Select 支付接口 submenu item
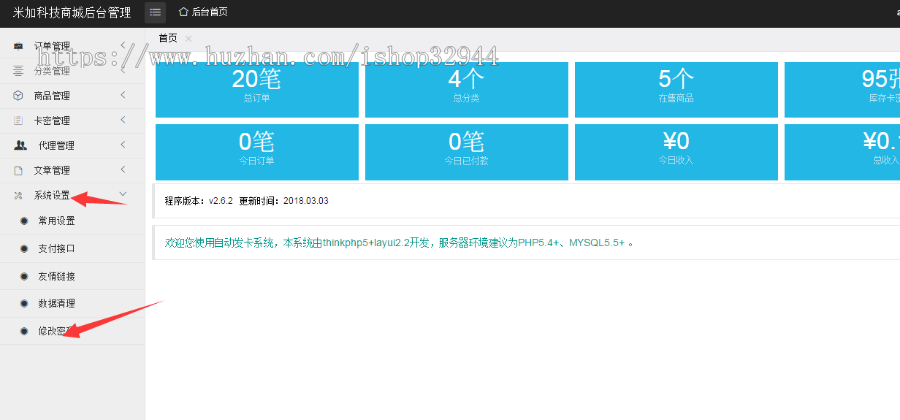Viewport: 900px width, 420px height. coord(72,248)
